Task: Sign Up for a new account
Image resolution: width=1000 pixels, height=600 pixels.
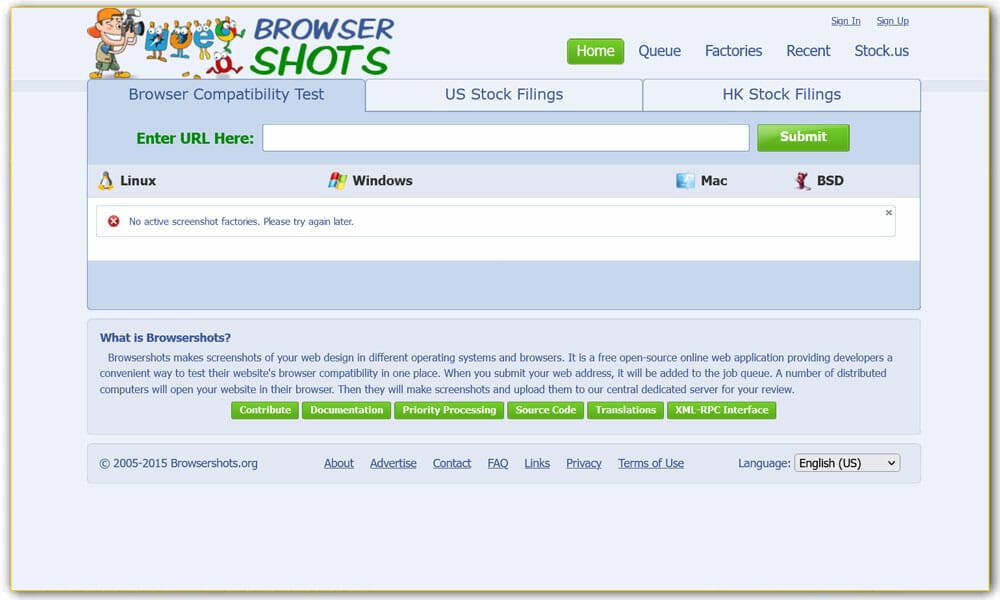Action: point(892,20)
